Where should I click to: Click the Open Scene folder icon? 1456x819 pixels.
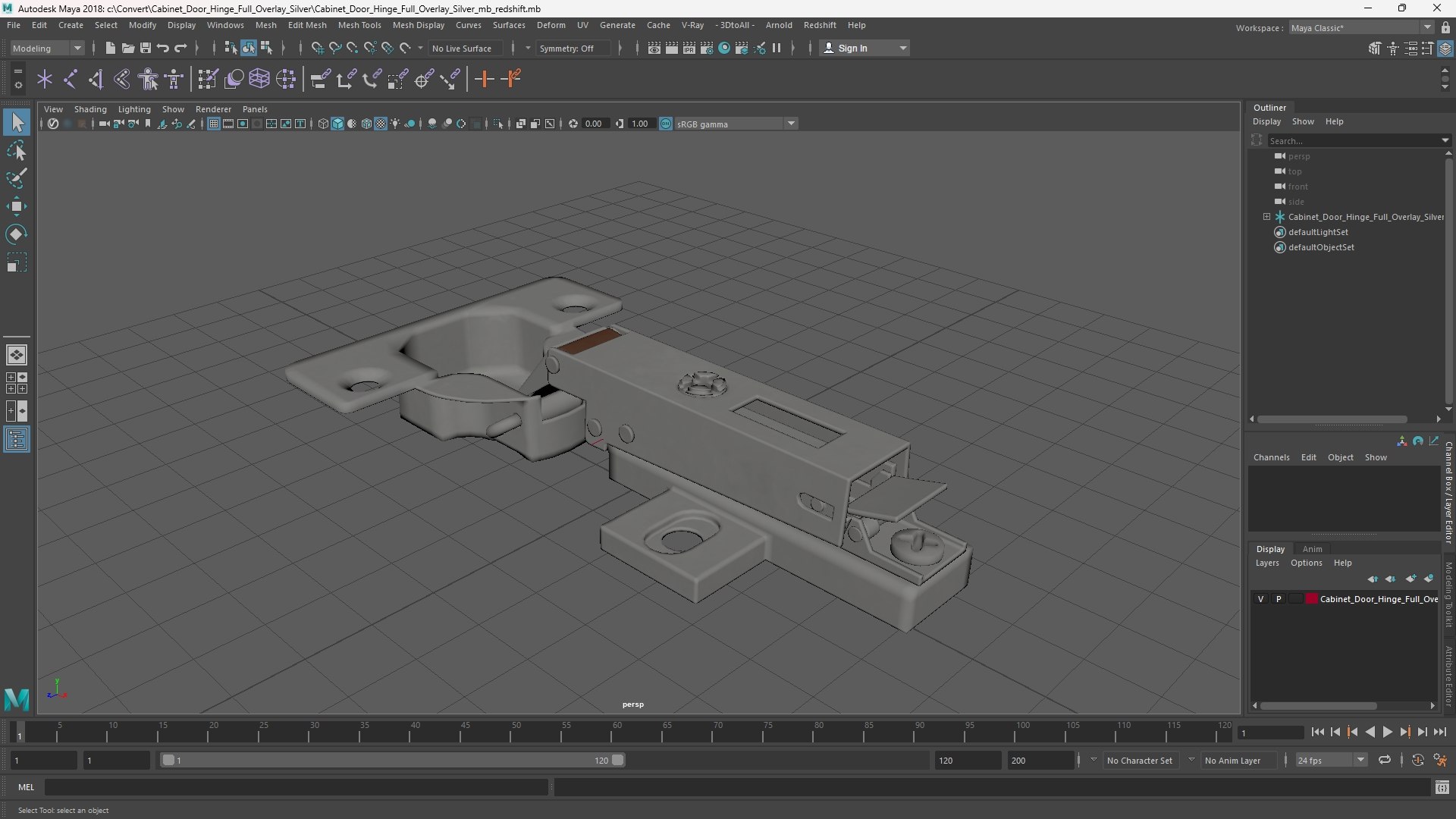pos(127,48)
